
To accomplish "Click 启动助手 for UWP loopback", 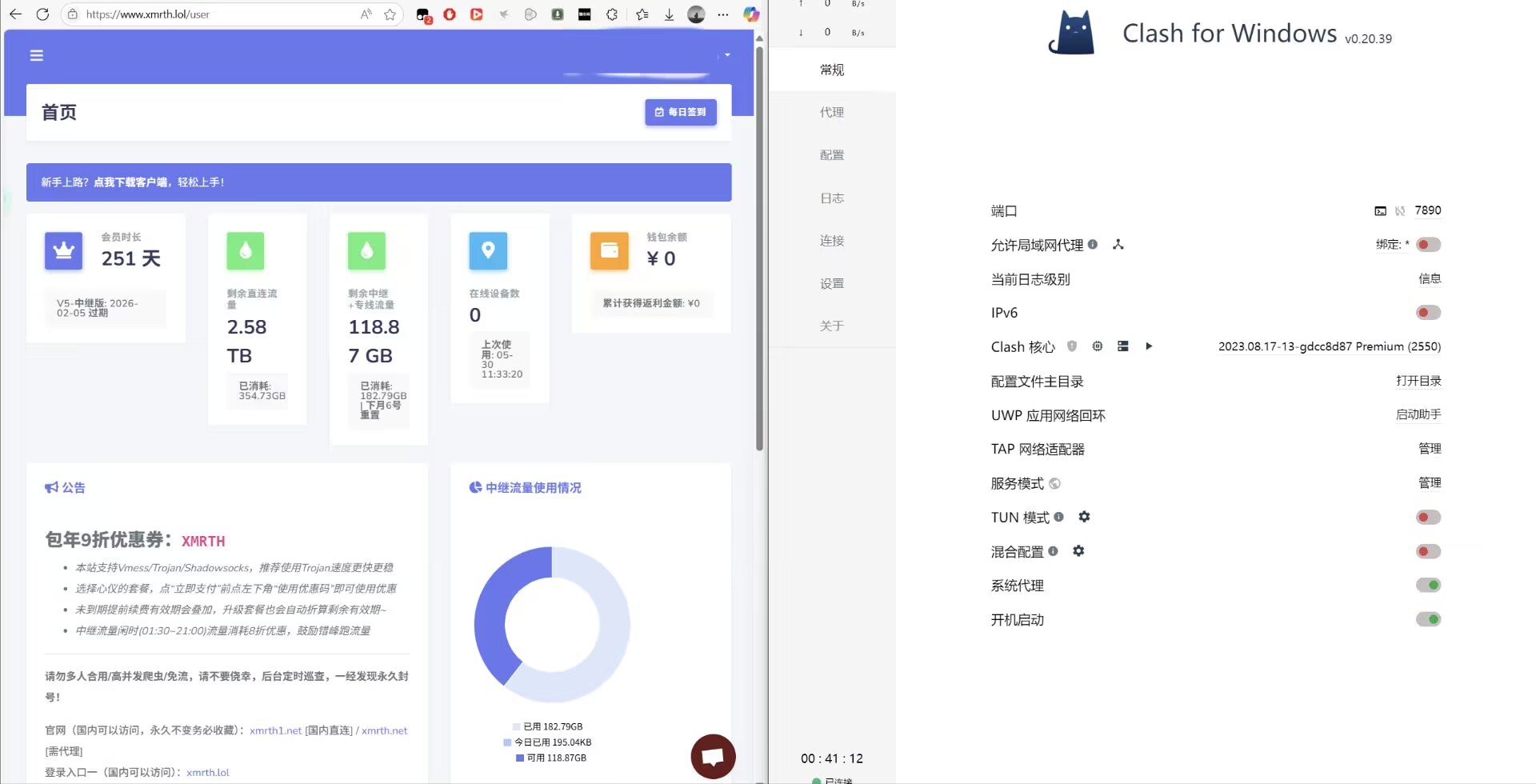I will pos(1418,414).
